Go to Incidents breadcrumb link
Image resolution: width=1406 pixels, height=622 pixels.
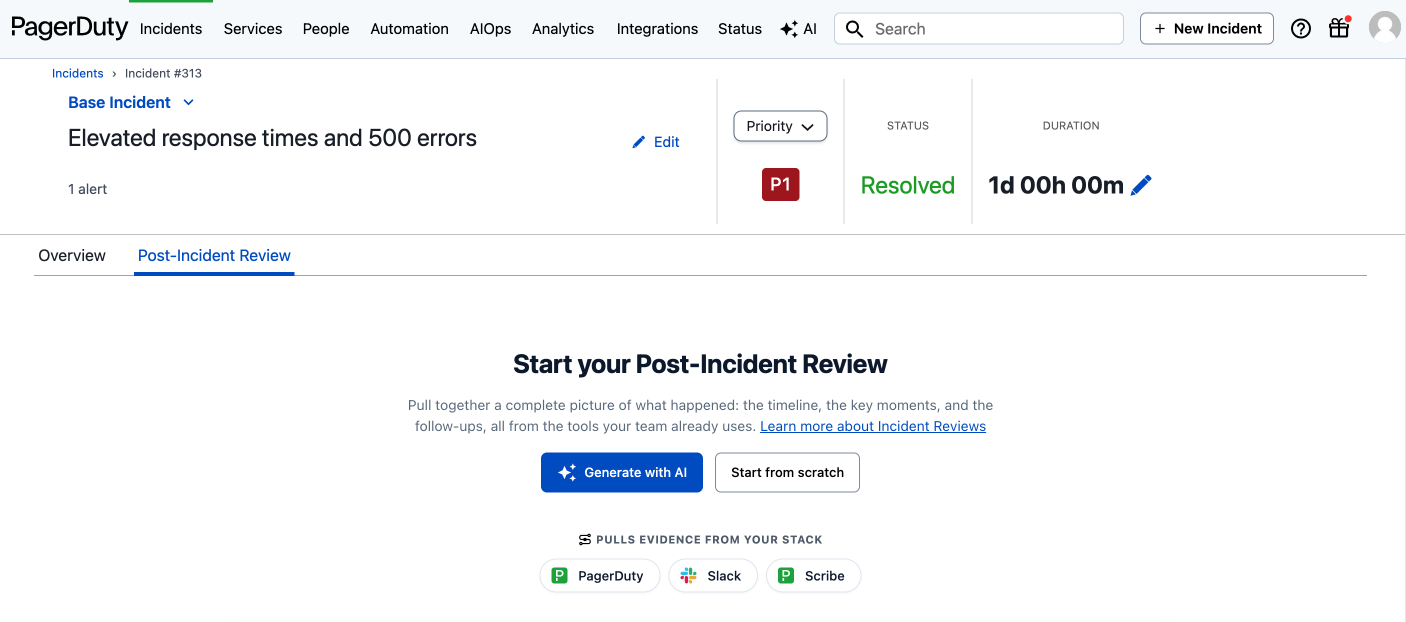[x=78, y=73]
